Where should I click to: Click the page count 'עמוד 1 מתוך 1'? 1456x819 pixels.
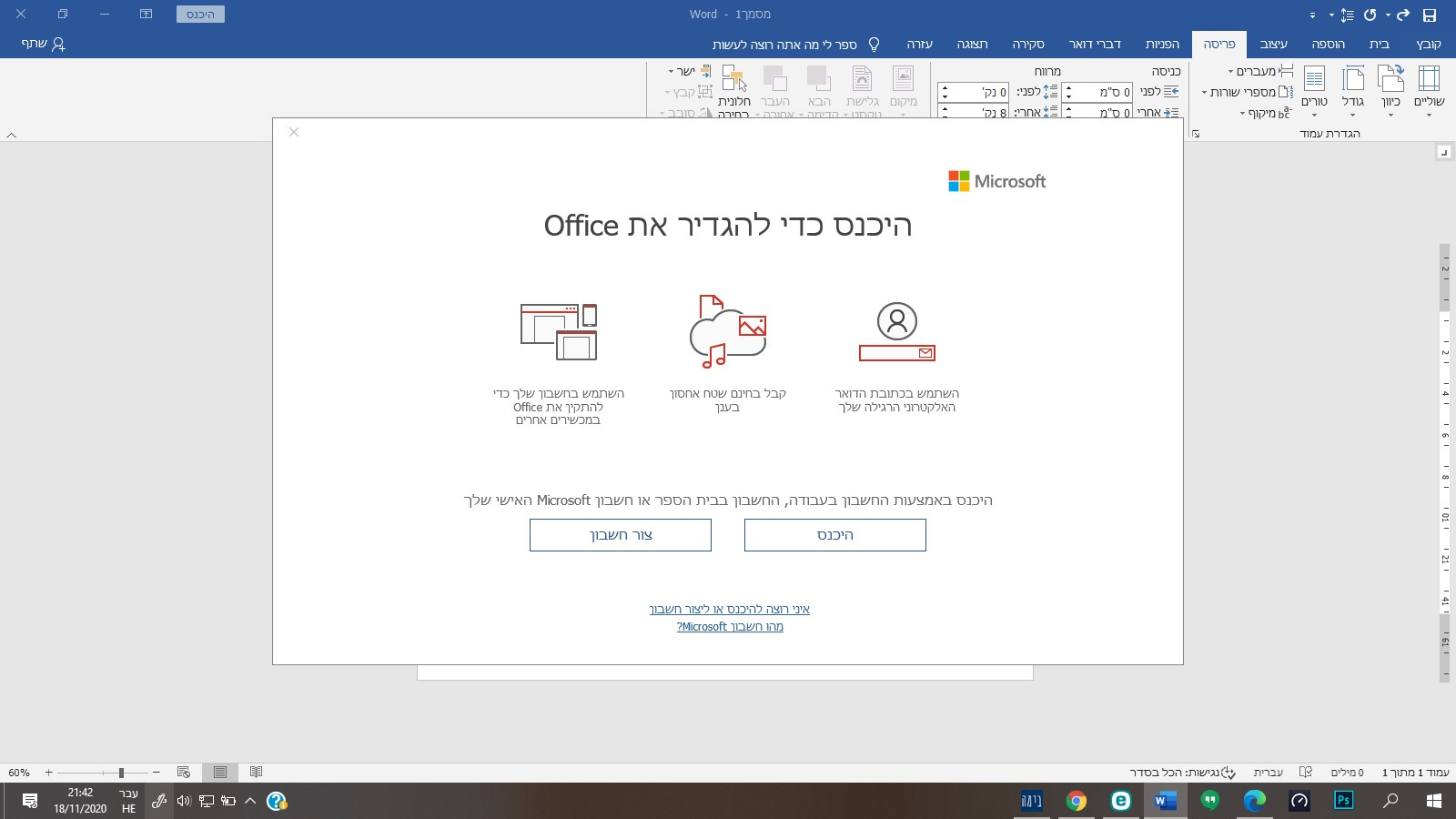pyautogui.click(x=1415, y=773)
